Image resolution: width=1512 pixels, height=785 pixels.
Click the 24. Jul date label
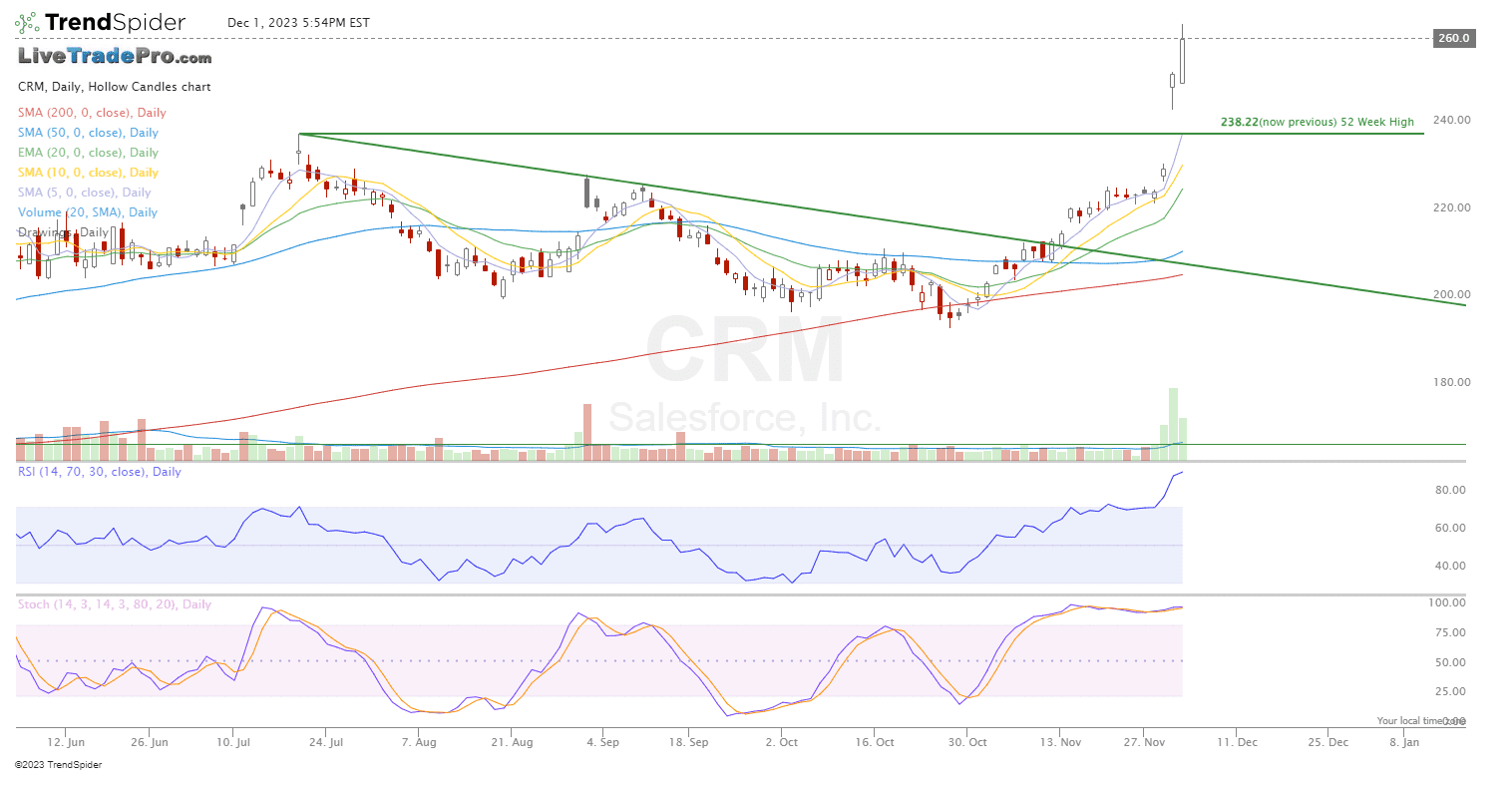click(x=326, y=742)
